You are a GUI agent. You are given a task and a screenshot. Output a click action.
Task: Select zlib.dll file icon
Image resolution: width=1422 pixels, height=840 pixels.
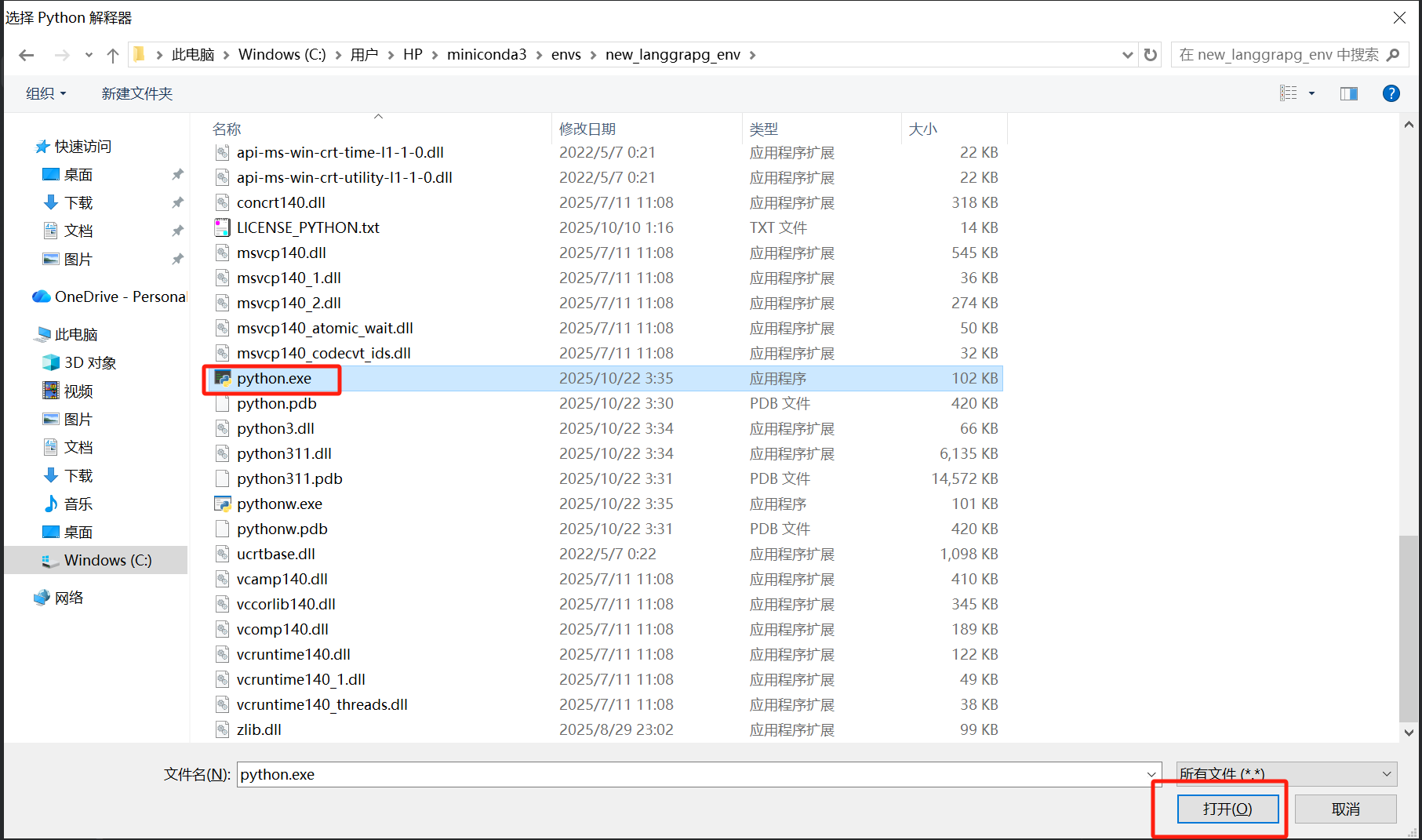tap(223, 729)
